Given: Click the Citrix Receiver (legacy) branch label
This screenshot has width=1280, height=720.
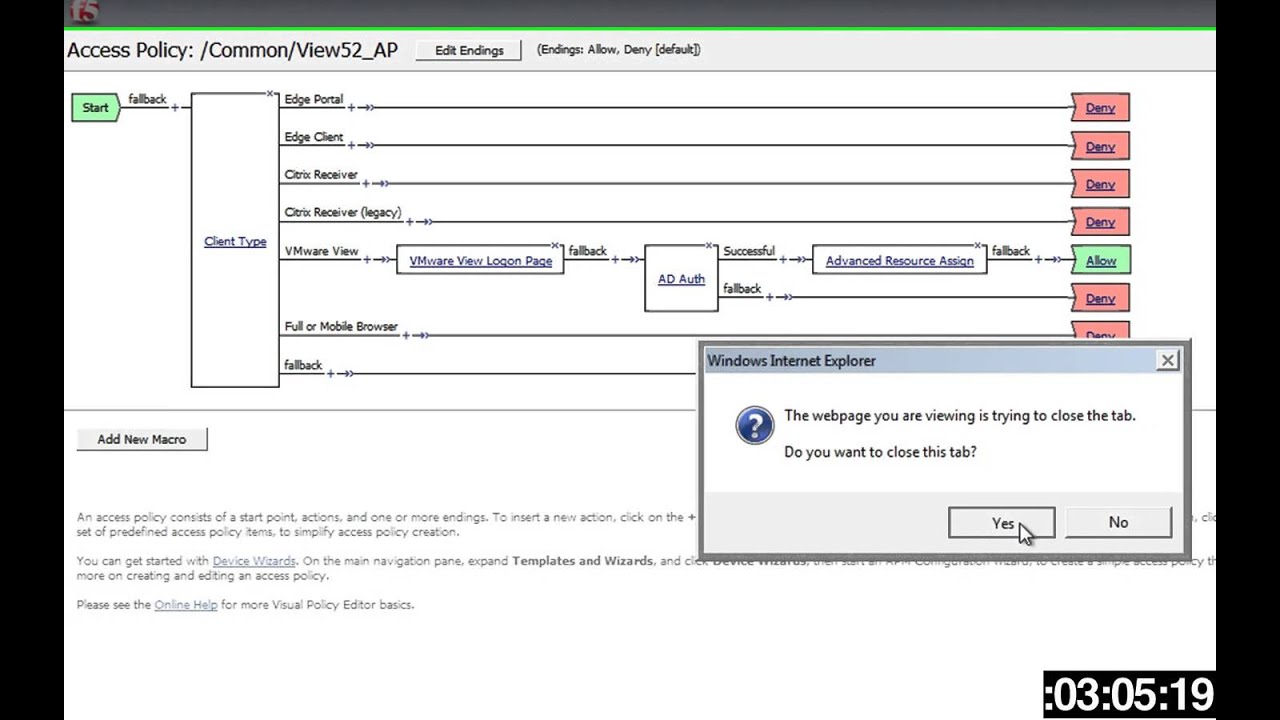Looking at the screenshot, I should tap(343, 212).
